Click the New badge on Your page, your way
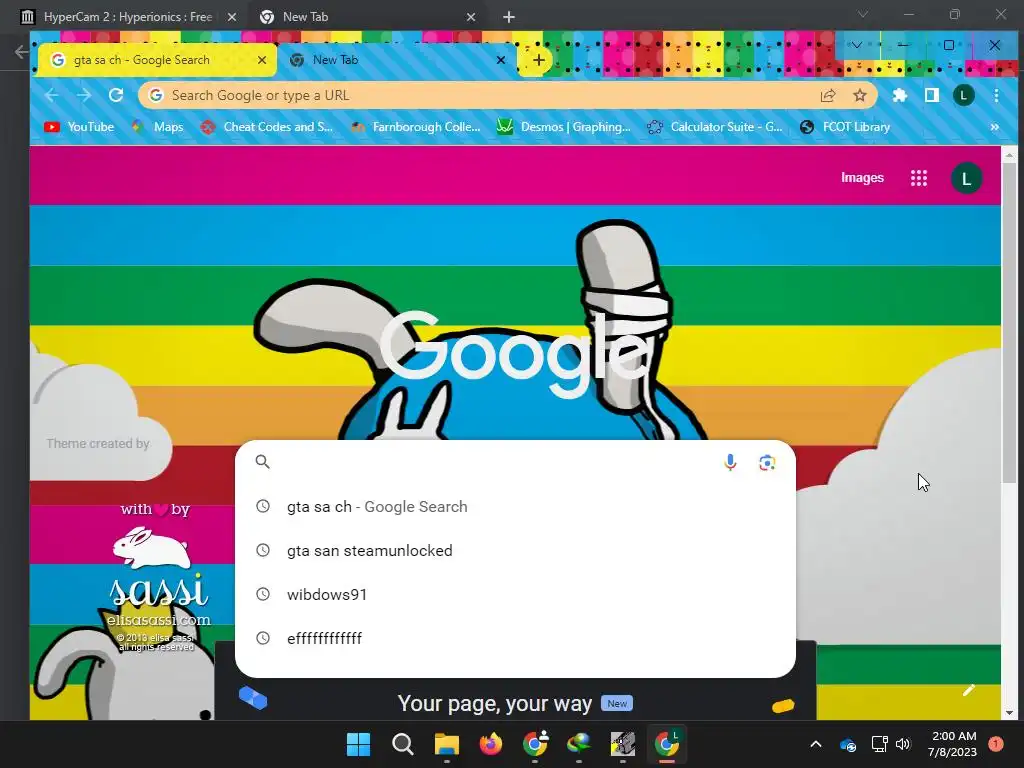 tap(616, 703)
